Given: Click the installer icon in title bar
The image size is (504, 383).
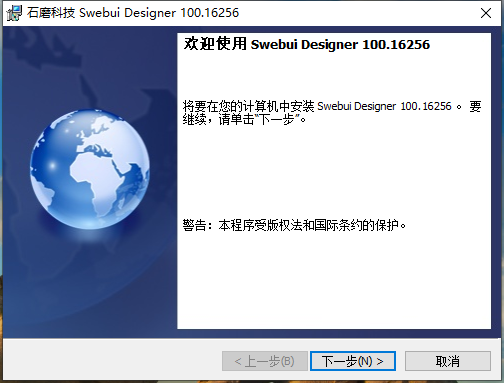Looking at the screenshot, I should pyautogui.click(x=14, y=13).
